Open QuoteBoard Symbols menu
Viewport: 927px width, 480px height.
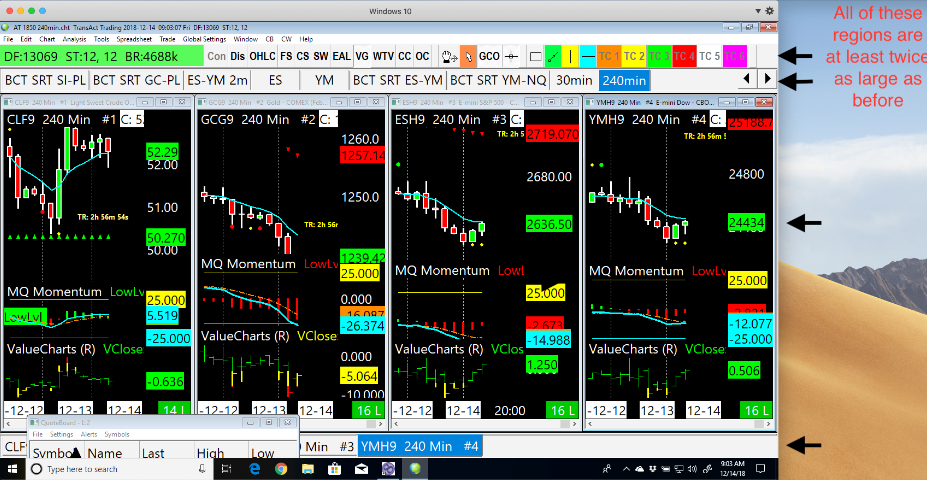coord(117,434)
